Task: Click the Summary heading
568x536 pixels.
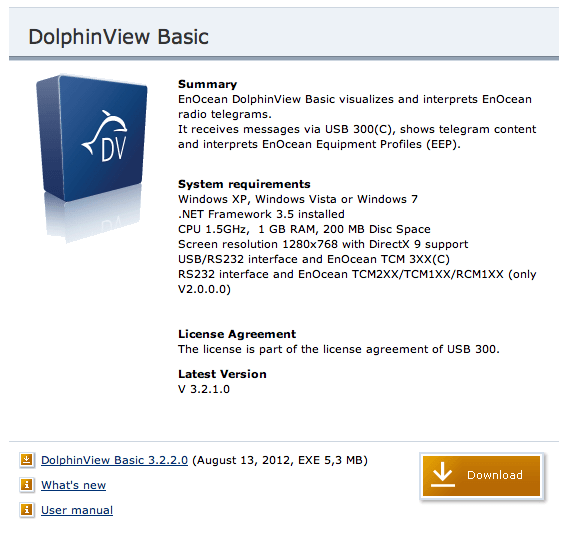Action: coord(208,84)
